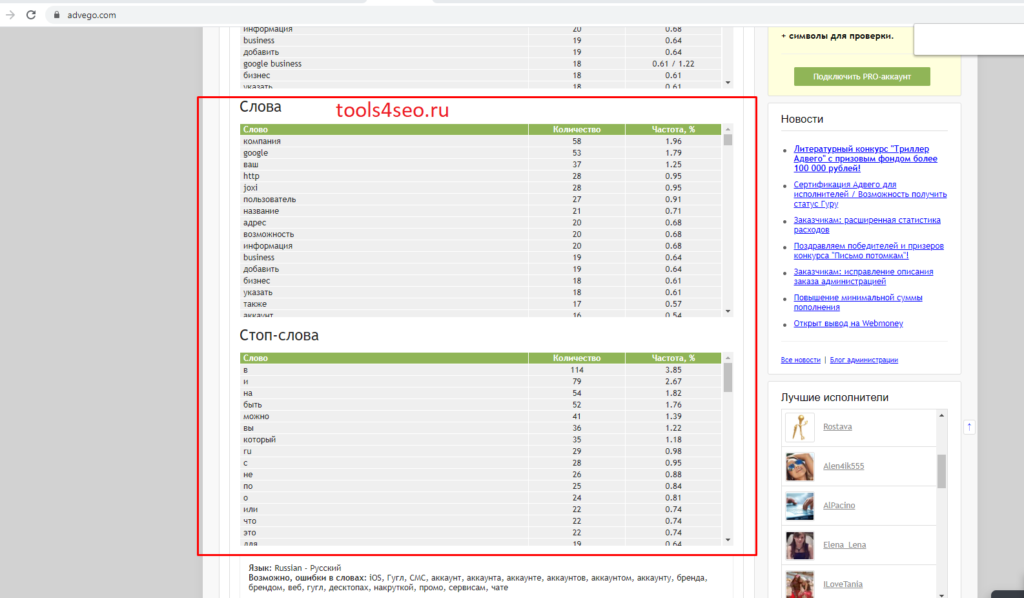
Task: Reload the page with the refresh icon
Action: pyautogui.click(x=31, y=14)
